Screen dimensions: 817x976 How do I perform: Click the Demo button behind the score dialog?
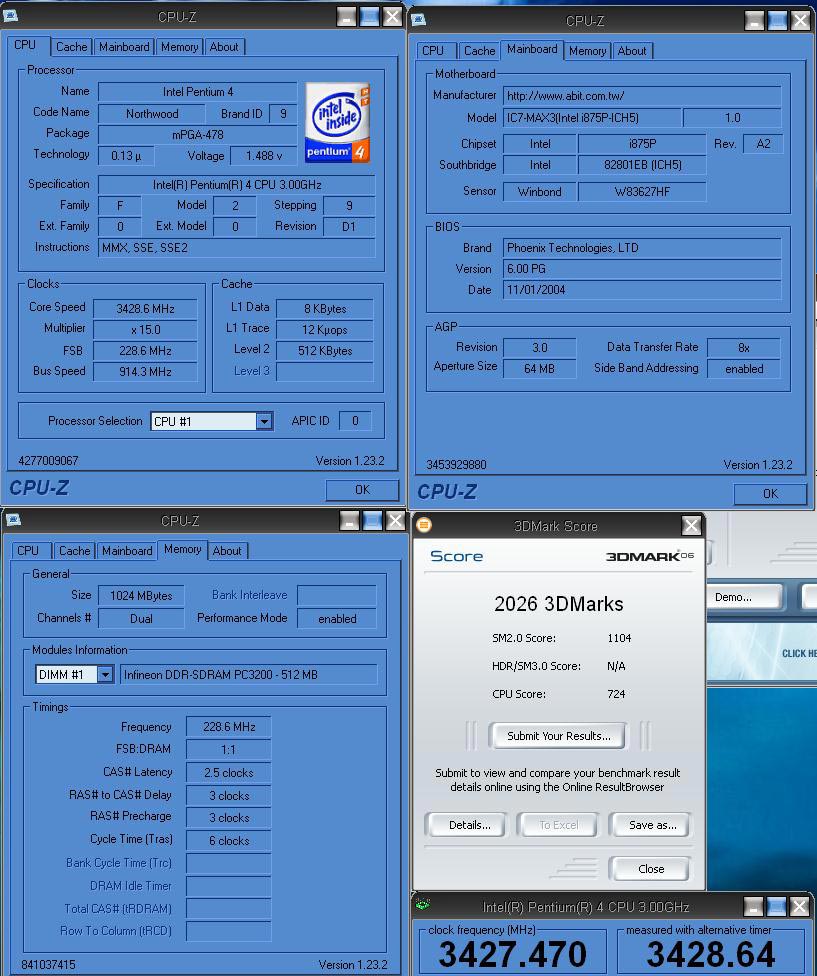tap(744, 597)
